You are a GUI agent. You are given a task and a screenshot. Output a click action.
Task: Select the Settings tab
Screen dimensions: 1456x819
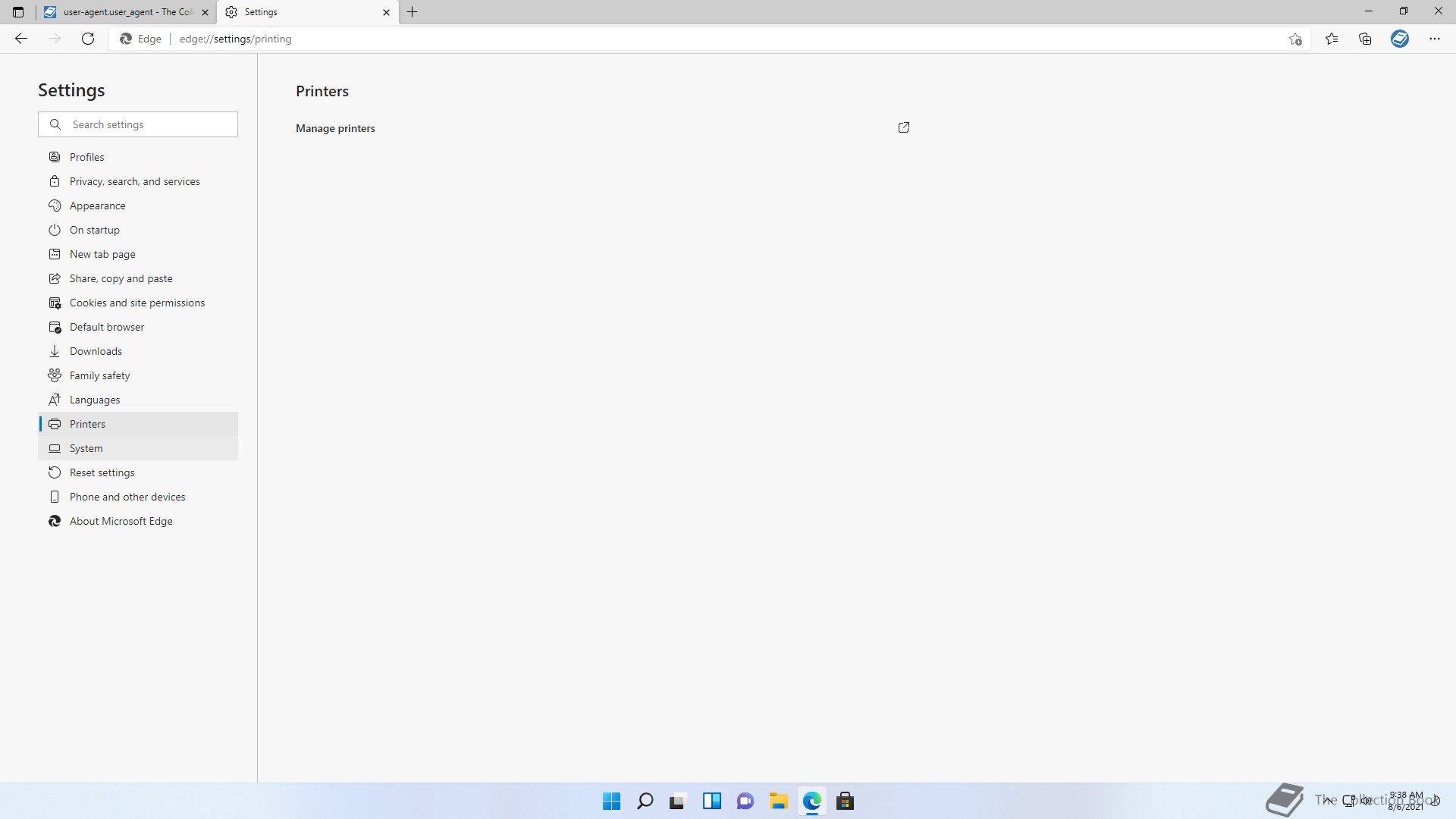click(x=307, y=12)
